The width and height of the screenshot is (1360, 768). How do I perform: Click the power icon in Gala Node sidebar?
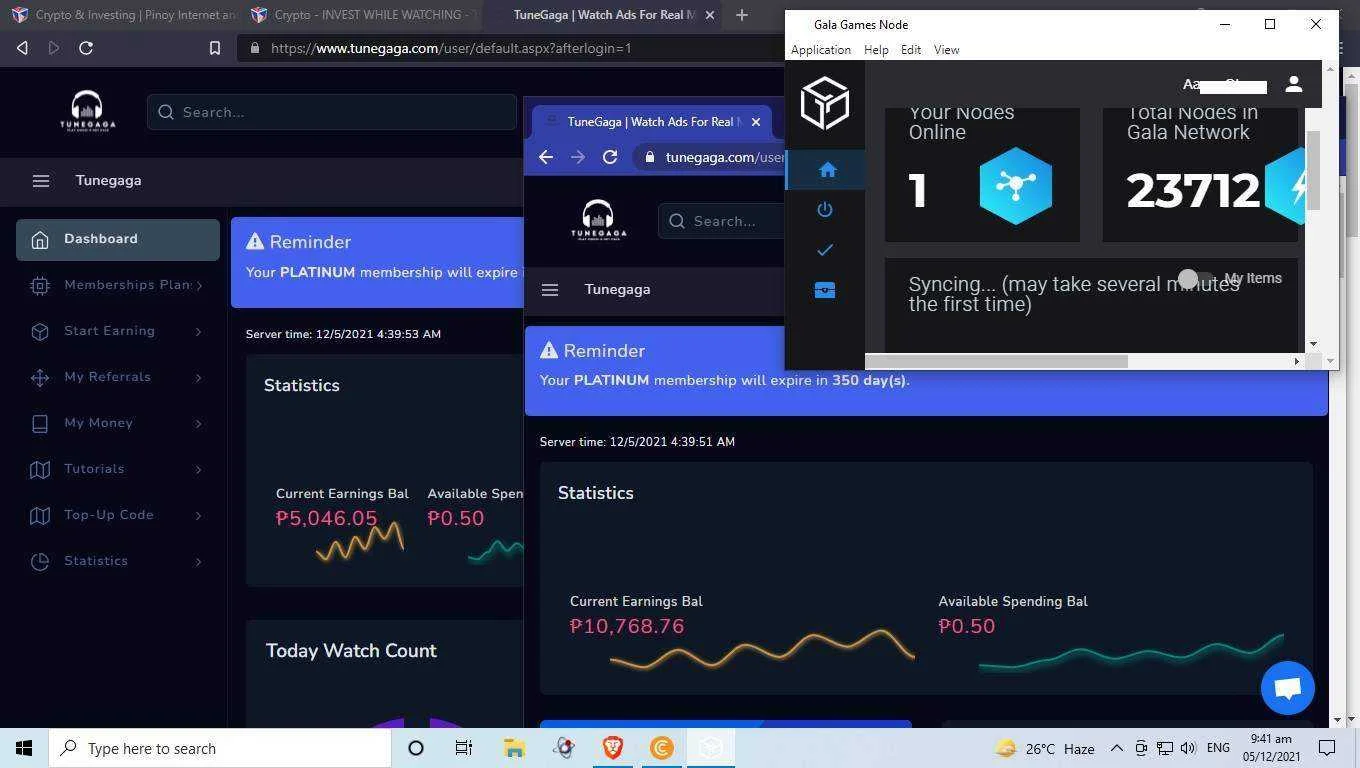tap(825, 210)
